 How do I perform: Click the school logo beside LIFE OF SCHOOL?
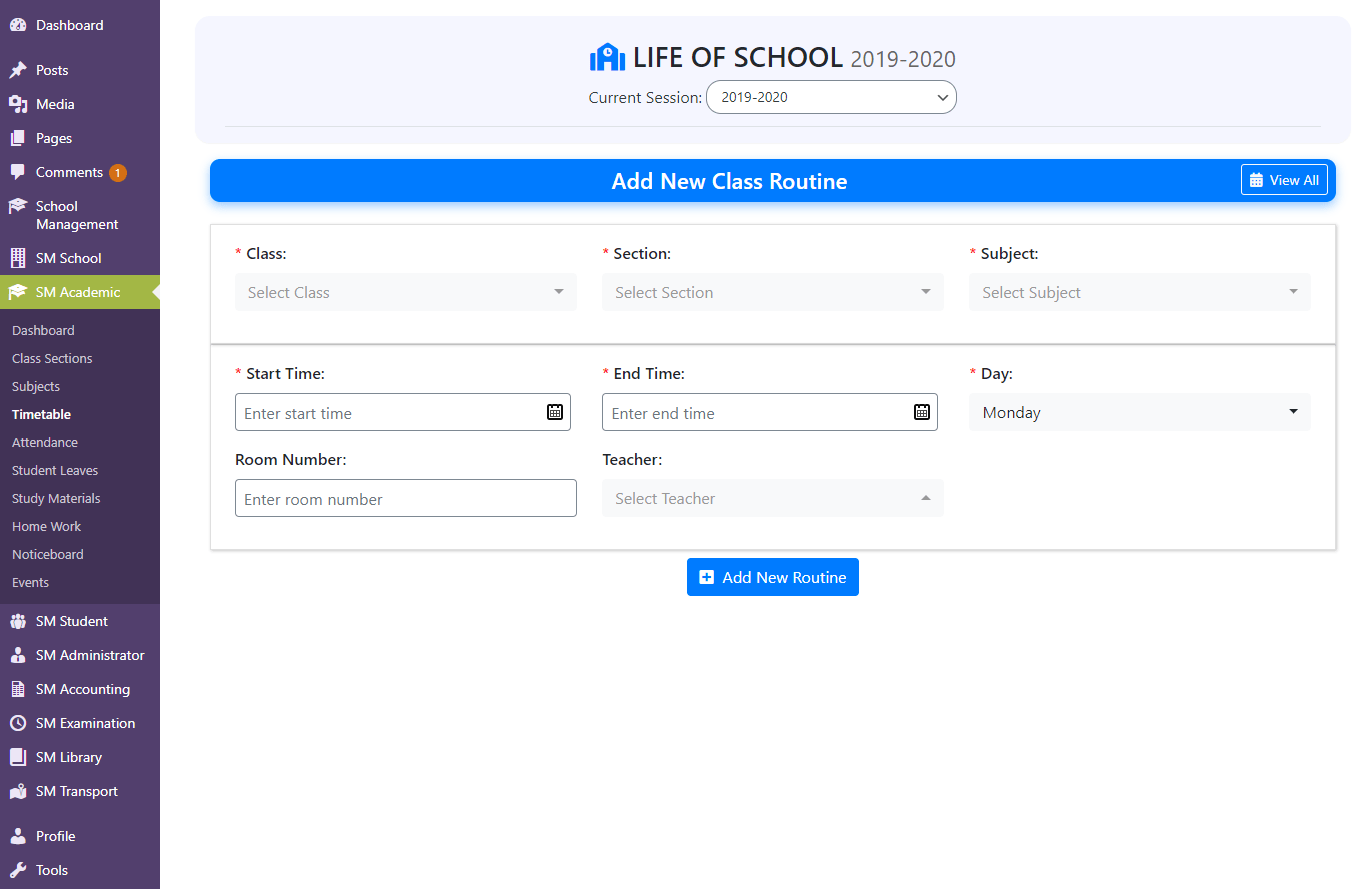click(x=607, y=58)
